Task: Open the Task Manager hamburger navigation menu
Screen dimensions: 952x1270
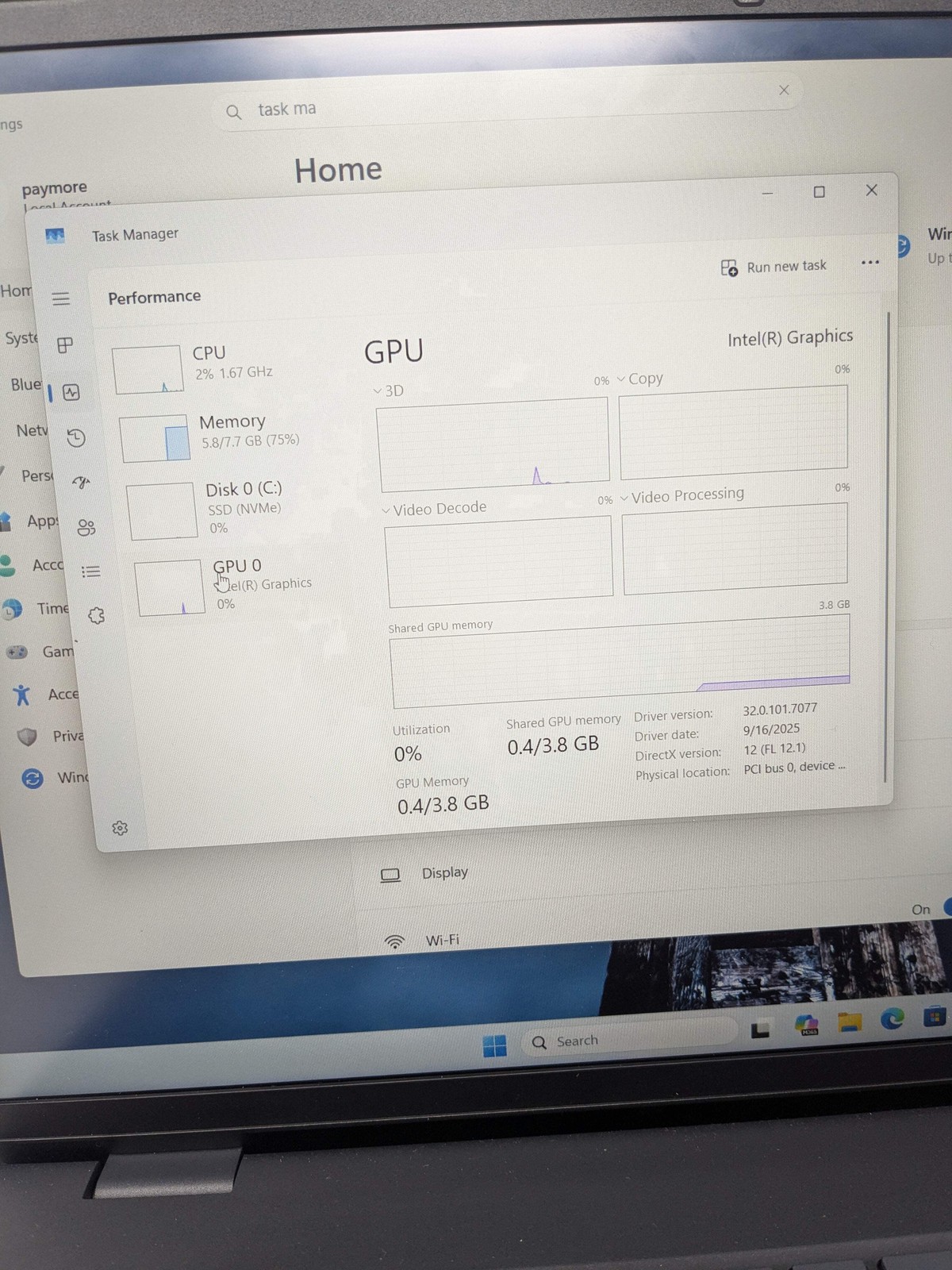Action: pyautogui.click(x=61, y=298)
